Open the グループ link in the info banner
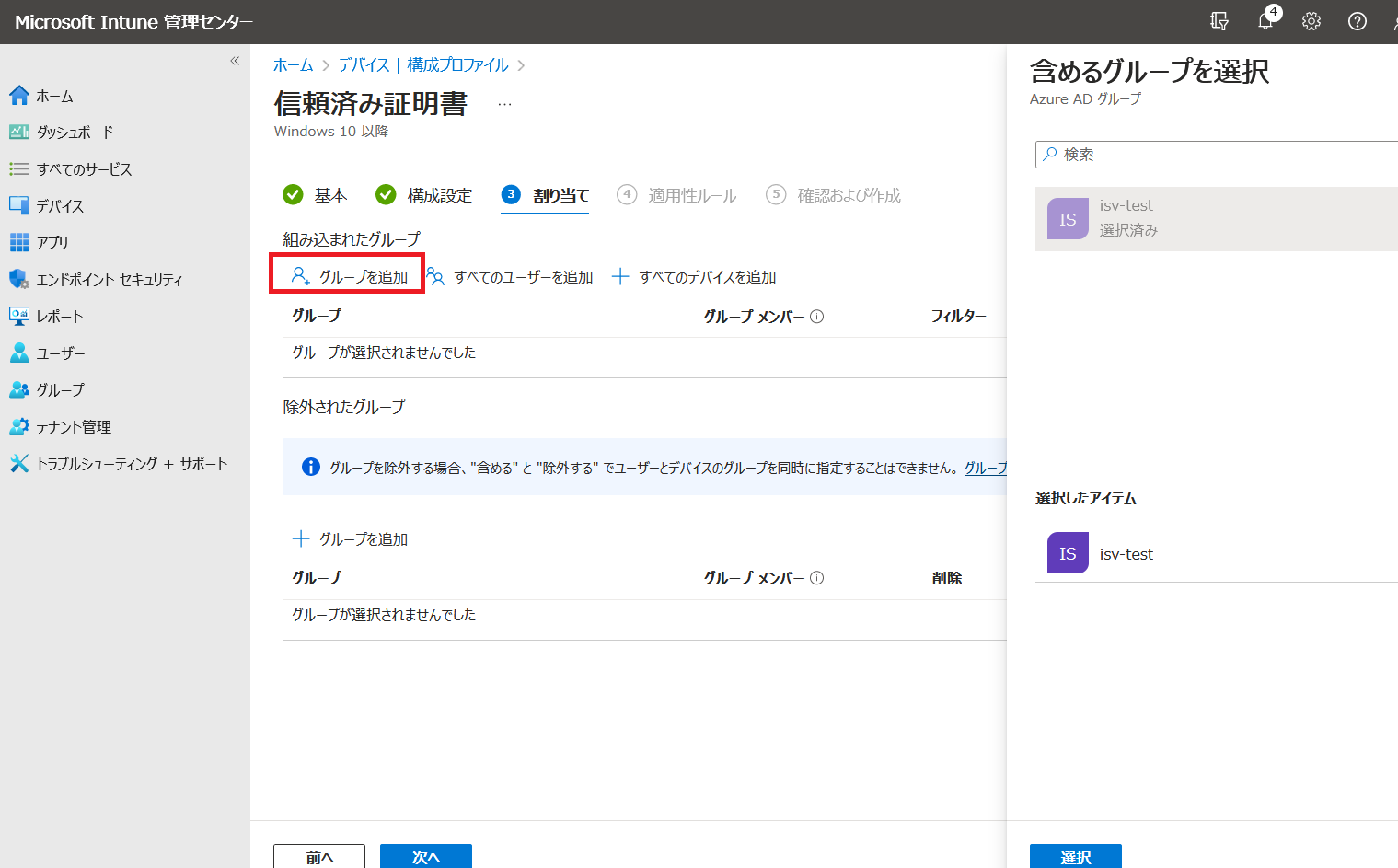The width and height of the screenshot is (1398, 868). pyautogui.click(x=986, y=468)
